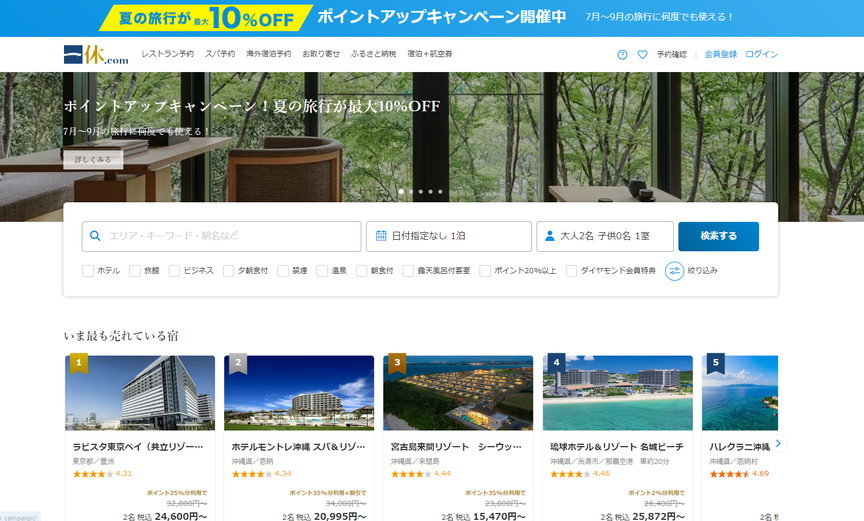Enable 露天風呂付客室 filter
The image size is (864, 521).
tap(408, 270)
